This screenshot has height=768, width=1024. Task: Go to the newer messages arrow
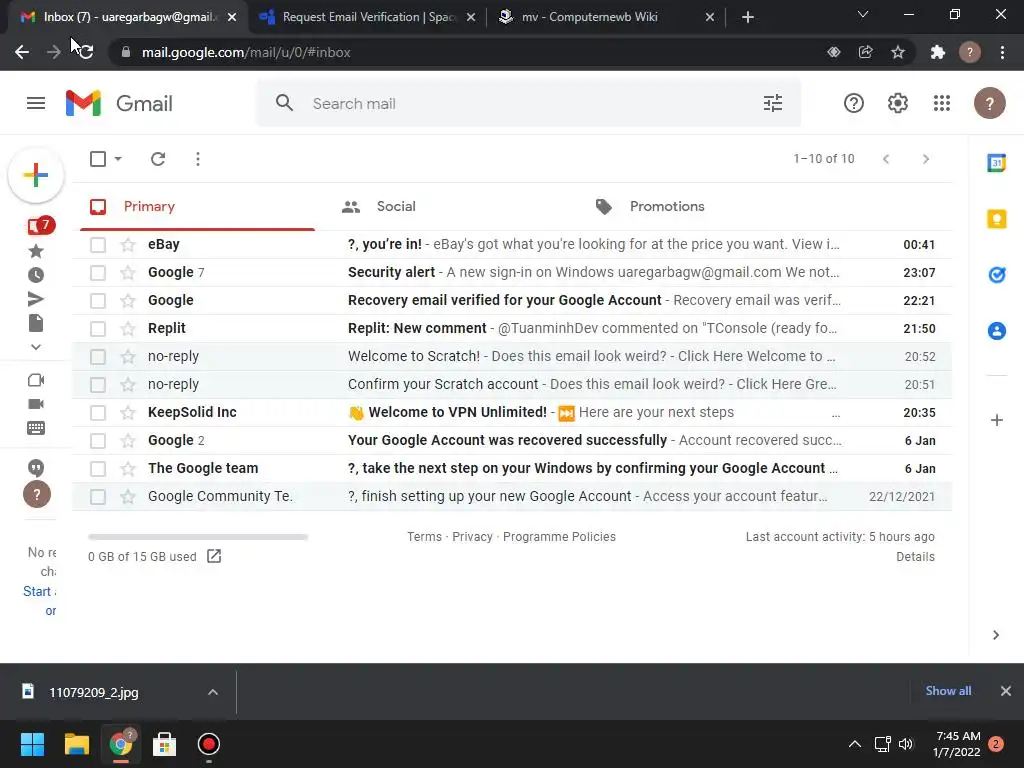point(886,159)
